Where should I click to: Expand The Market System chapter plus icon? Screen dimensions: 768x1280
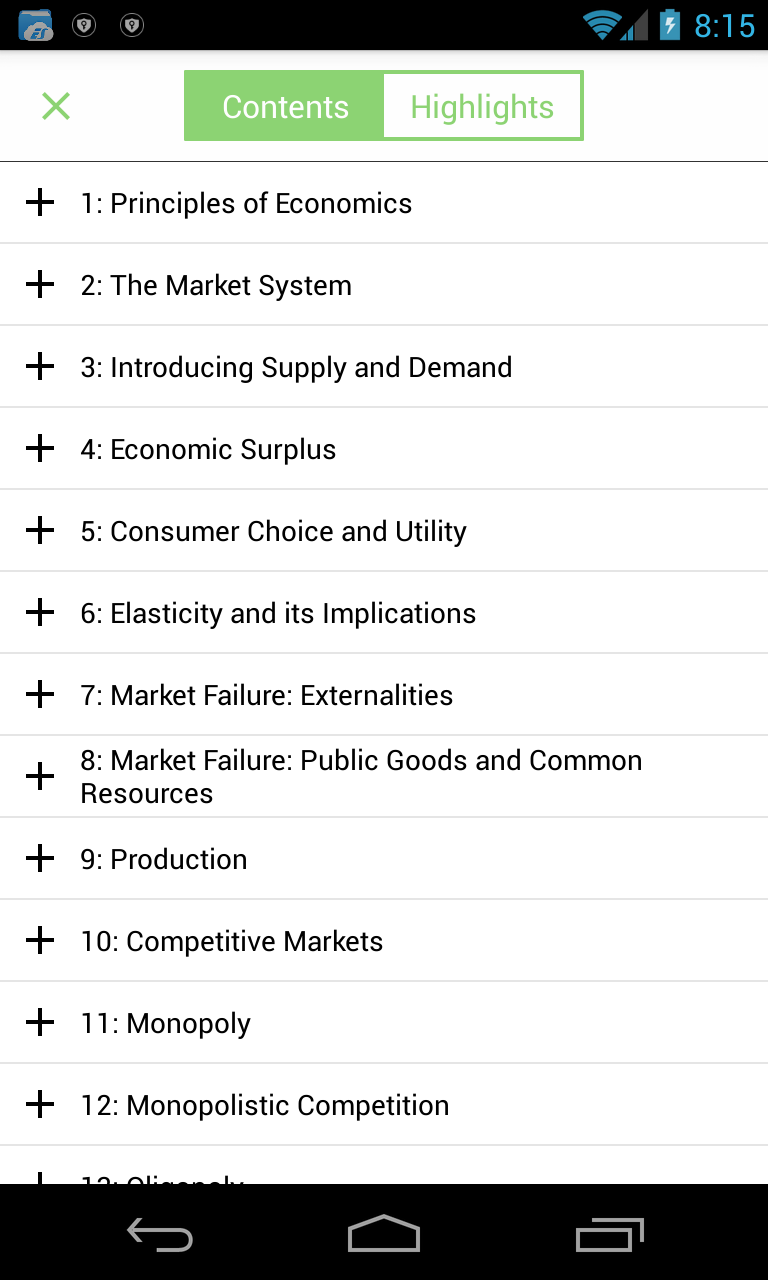pos(40,285)
